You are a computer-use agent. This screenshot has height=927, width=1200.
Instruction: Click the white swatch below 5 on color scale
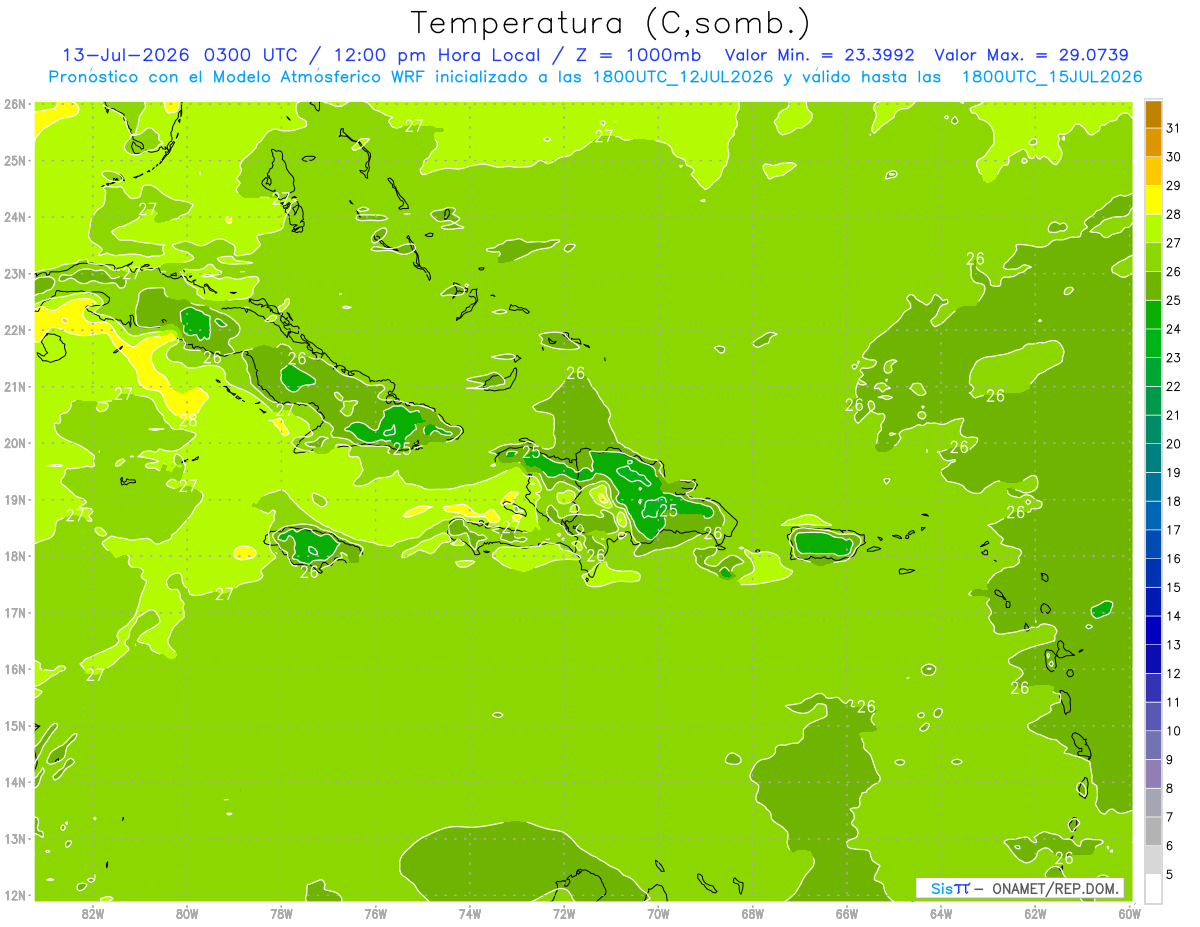point(1153,888)
